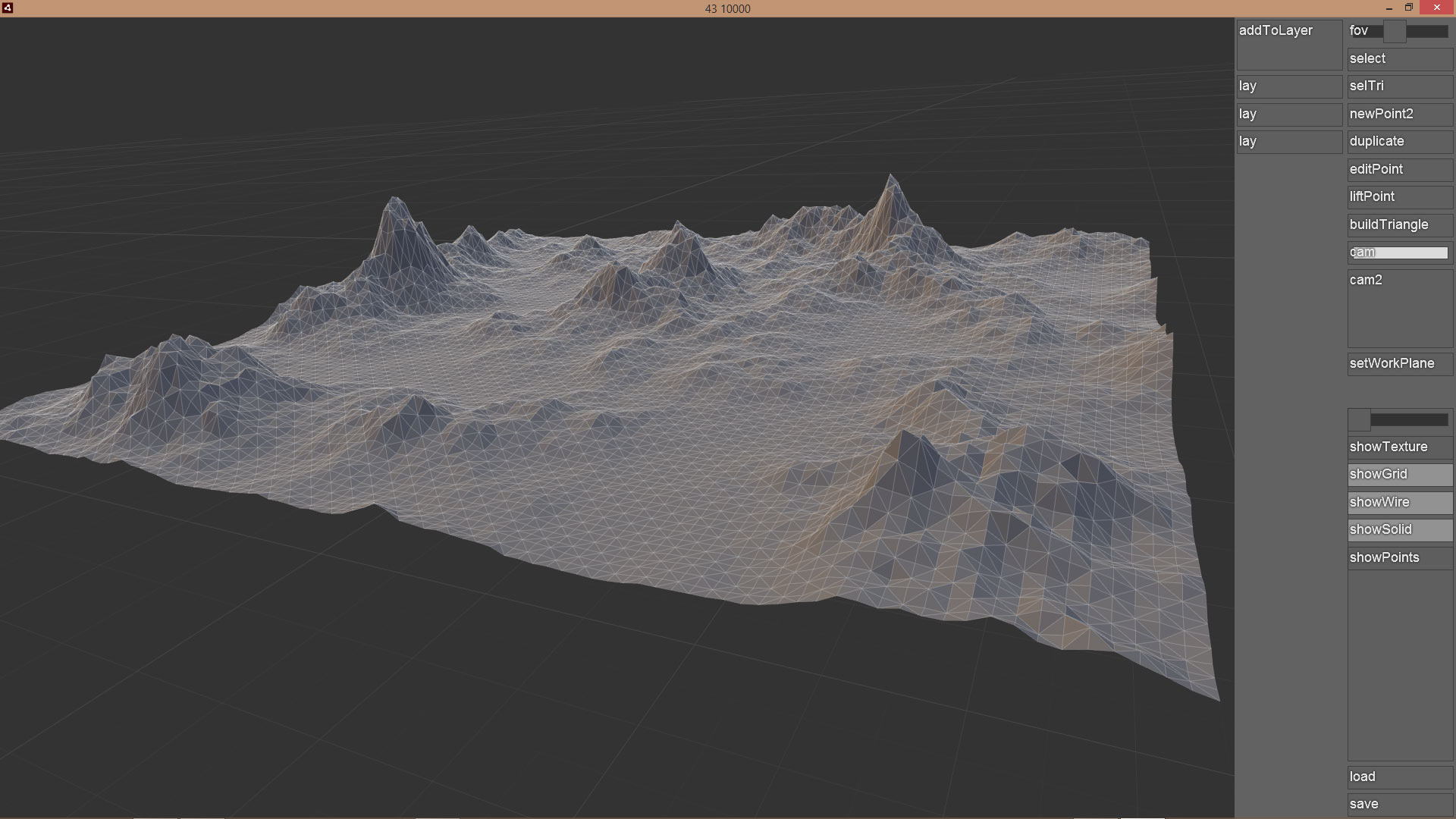
Task: Click the cam input field
Action: (1399, 253)
